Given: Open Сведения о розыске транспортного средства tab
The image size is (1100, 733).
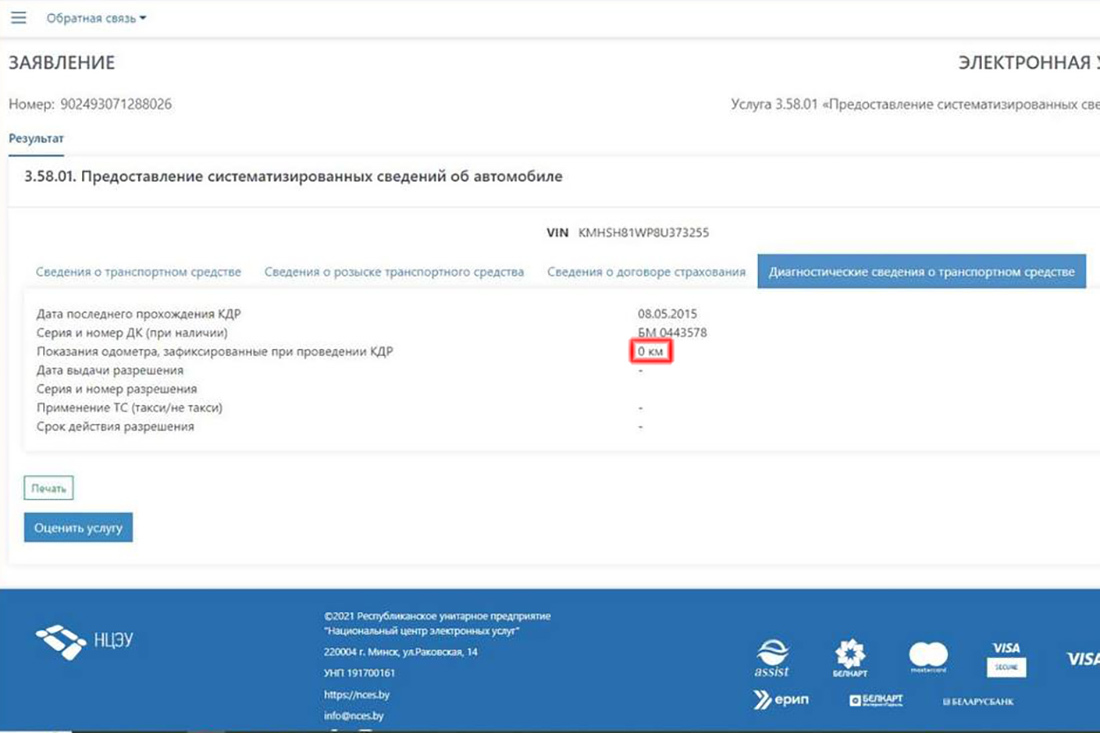Looking at the screenshot, I should point(394,272).
